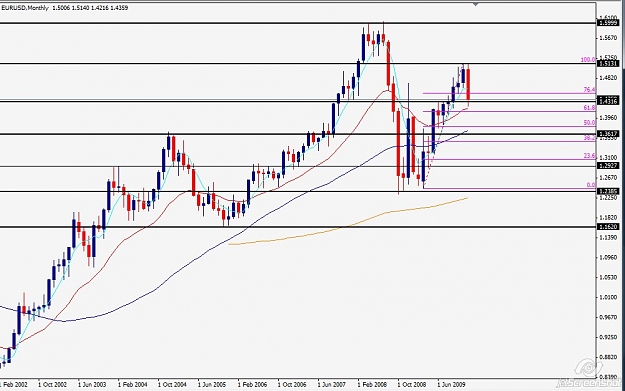
Task: Click the 1.5670 price axis value
Action: click(609, 38)
